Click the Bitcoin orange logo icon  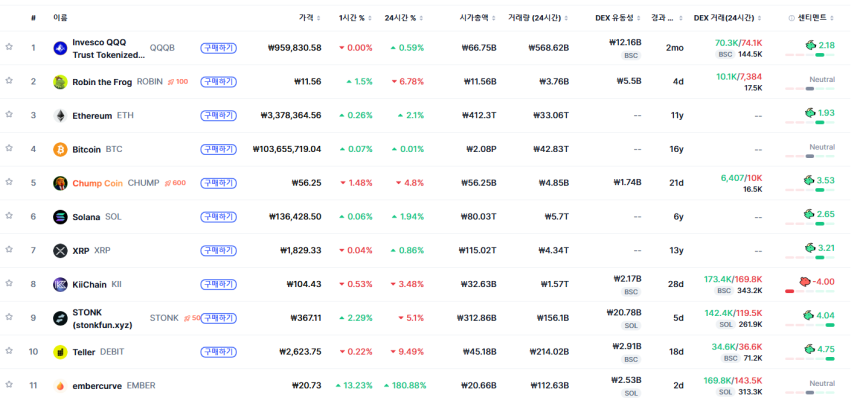pos(60,149)
